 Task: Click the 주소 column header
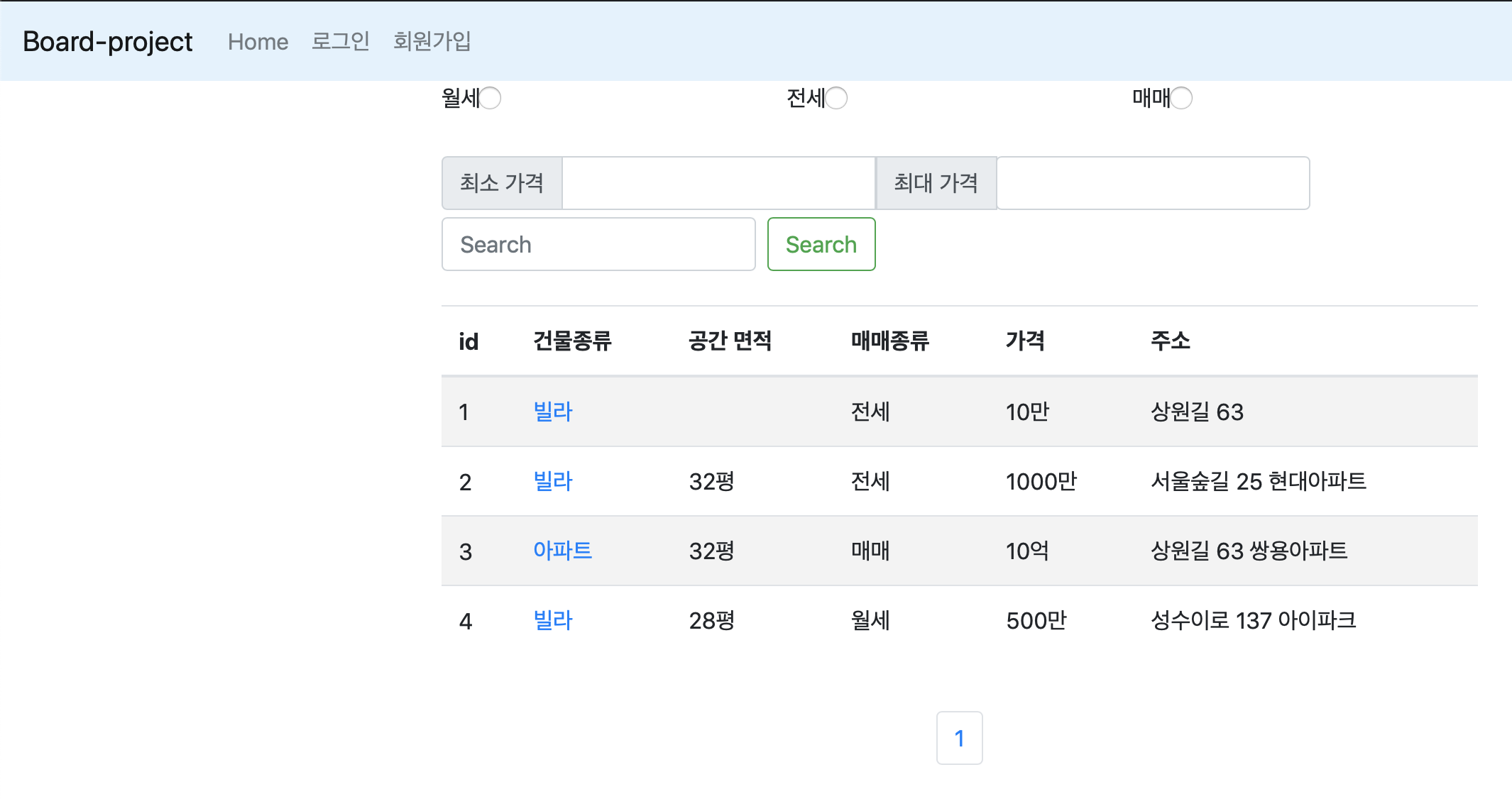tap(1170, 341)
